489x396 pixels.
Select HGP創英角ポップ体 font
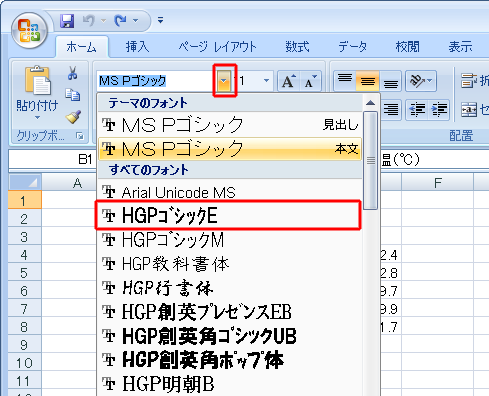230,360
